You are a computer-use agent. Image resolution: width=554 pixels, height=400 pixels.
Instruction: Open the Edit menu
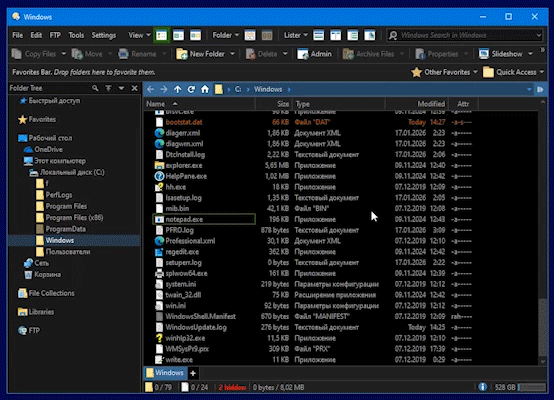(36, 35)
